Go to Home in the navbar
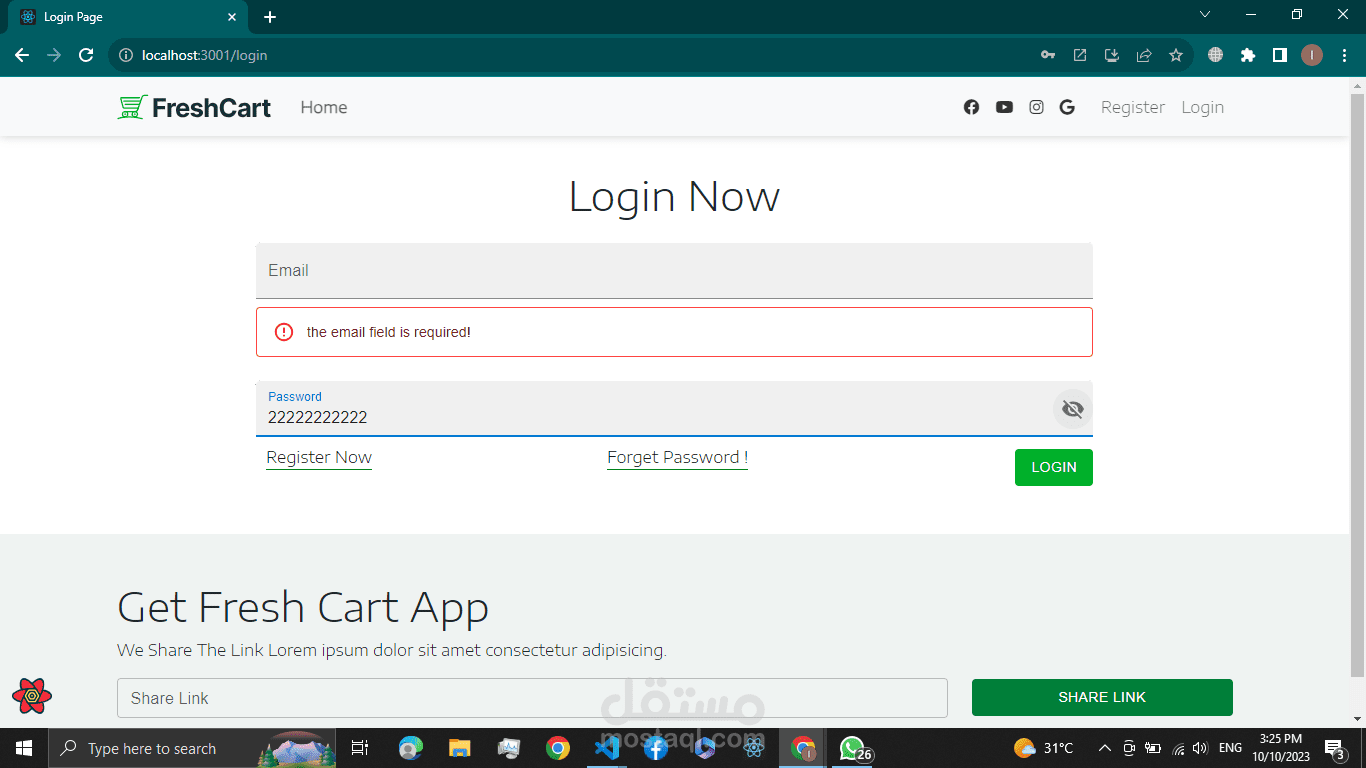1366x768 pixels. point(324,107)
